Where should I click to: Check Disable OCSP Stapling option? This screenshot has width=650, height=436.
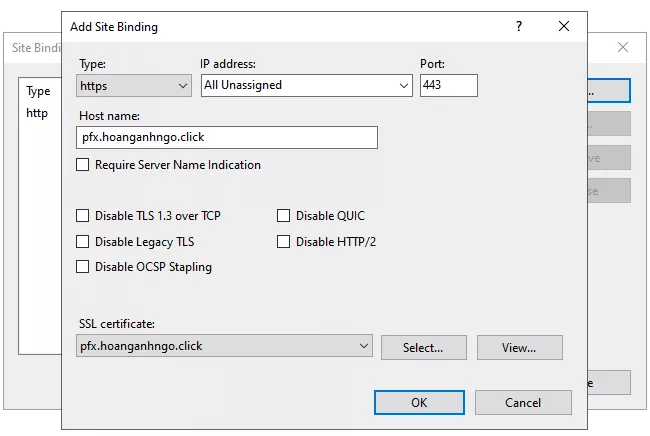coord(83,267)
